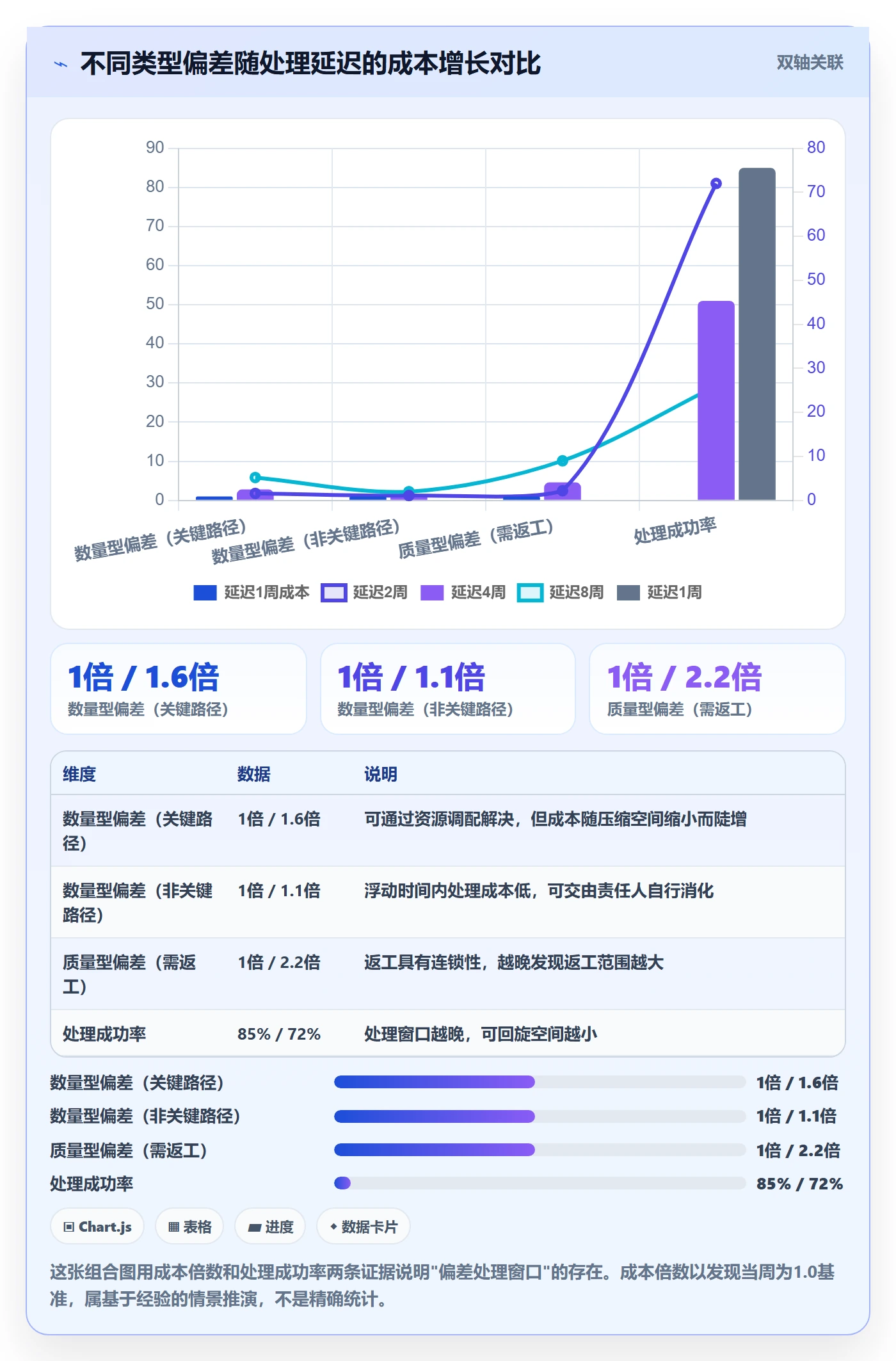The height and width of the screenshot is (1361, 896).
Task: Click the 浮动时间内处理成本低 description cell
Action: (x=539, y=890)
